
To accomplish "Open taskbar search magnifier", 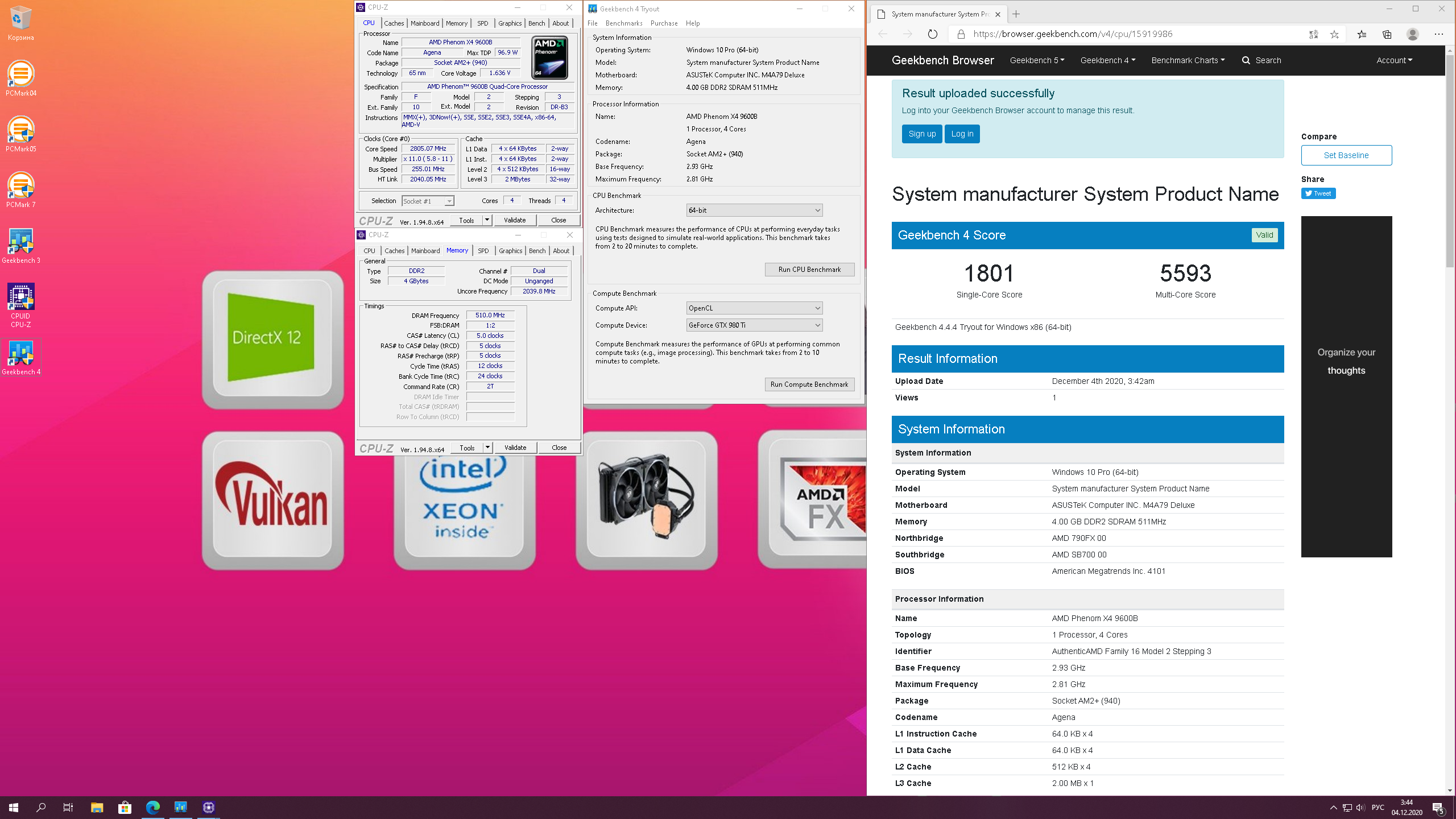I will point(41,807).
